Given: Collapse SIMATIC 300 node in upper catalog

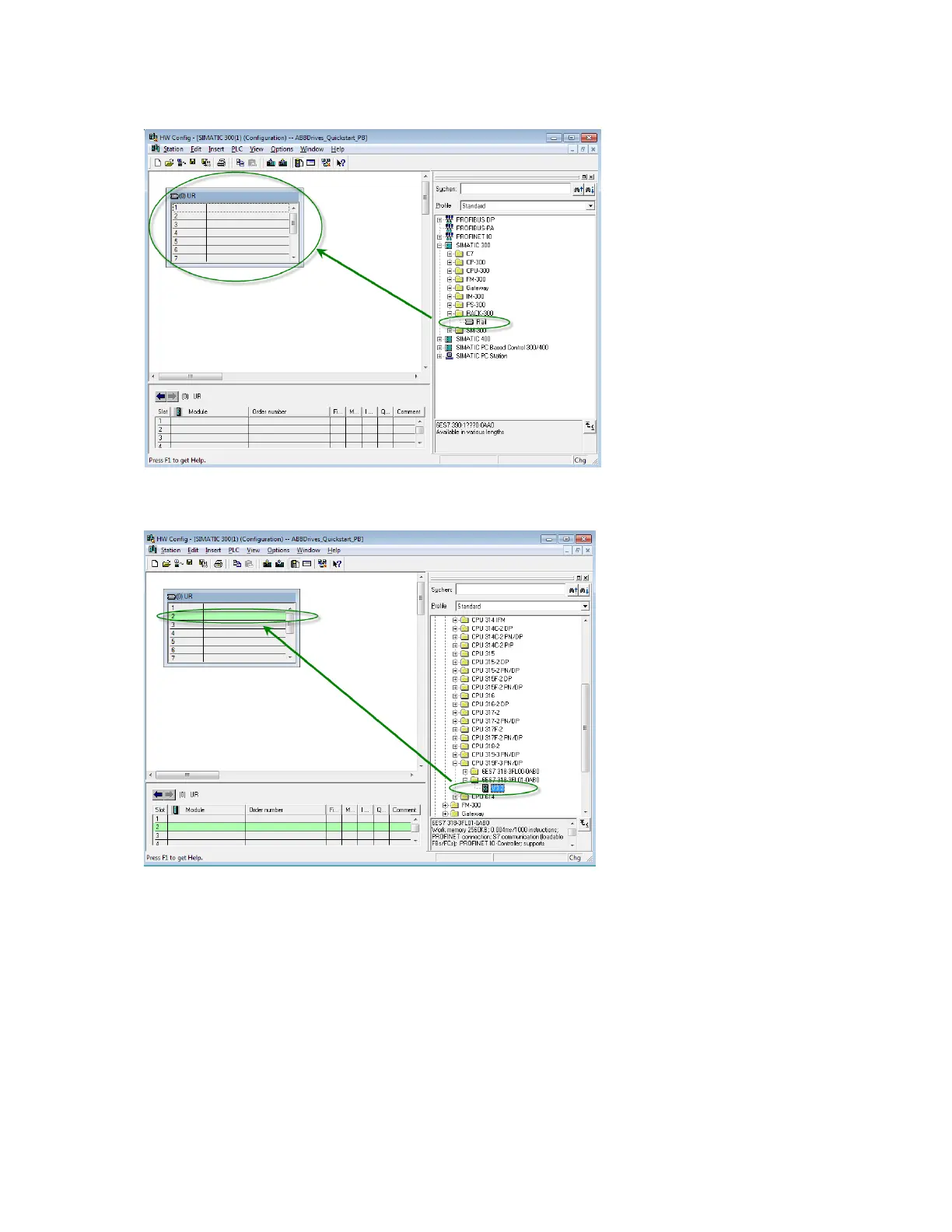Looking at the screenshot, I should coord(439,246).
